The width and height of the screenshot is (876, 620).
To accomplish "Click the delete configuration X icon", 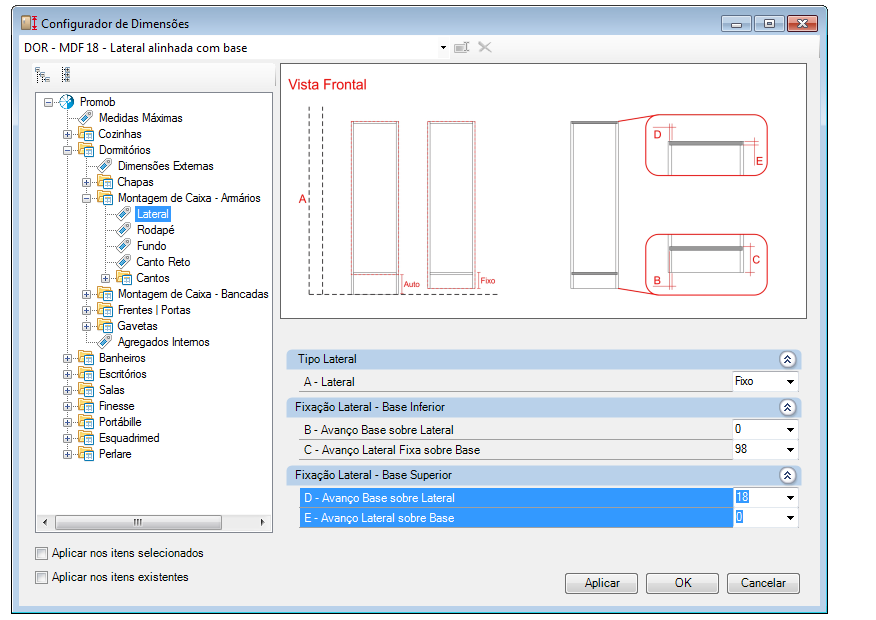I will (485, 47).
